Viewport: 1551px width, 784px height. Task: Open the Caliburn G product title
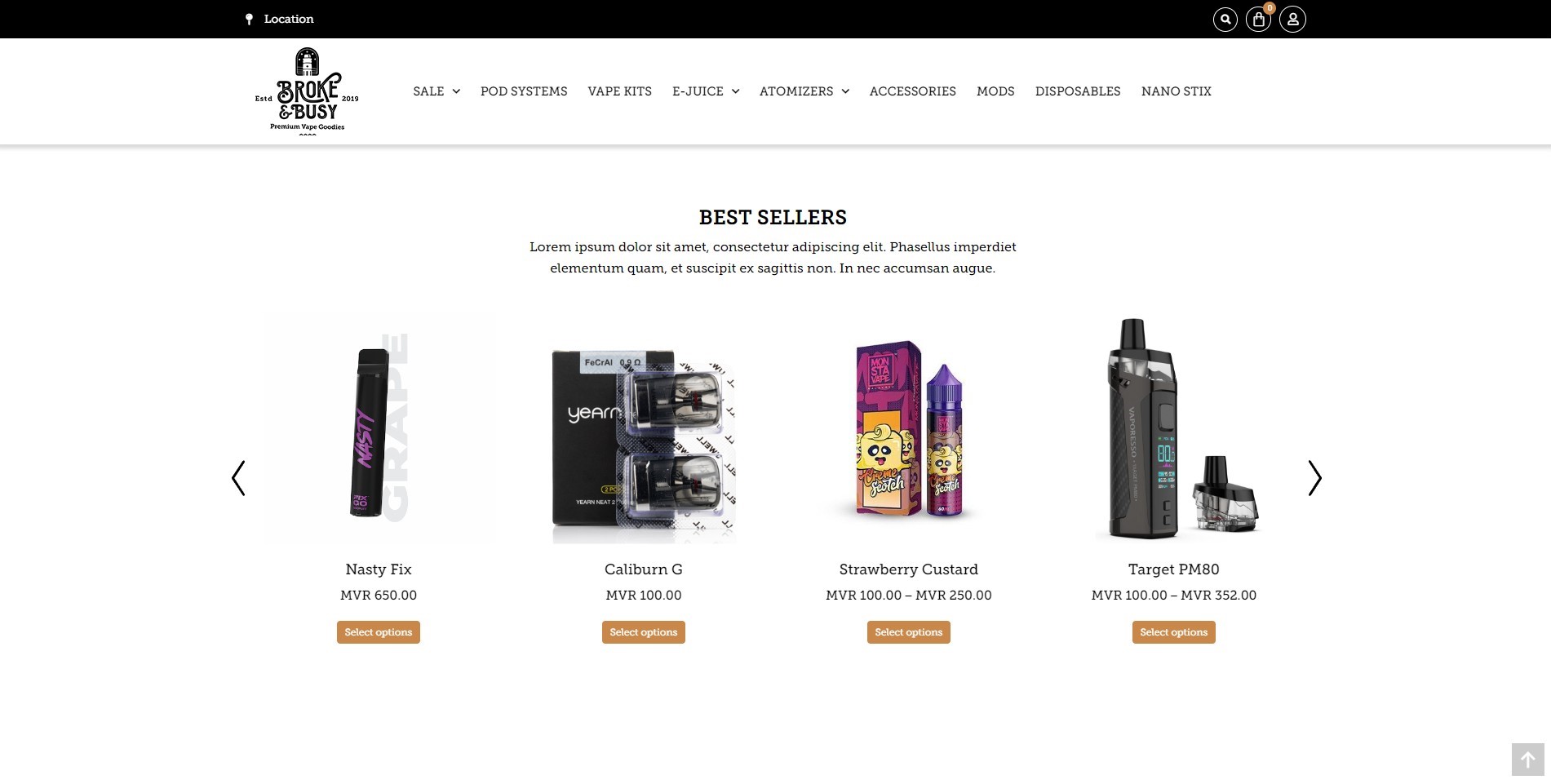pos(644,569)
